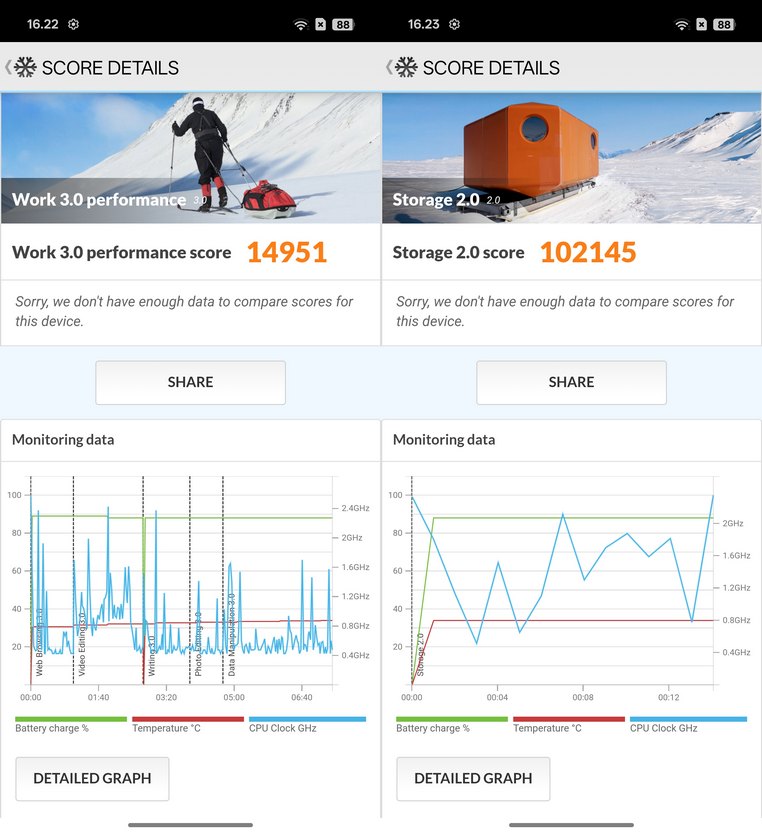Tap the Storage 2.0 banner image
This screenshot has height=835, width=762.
point(571,158)
